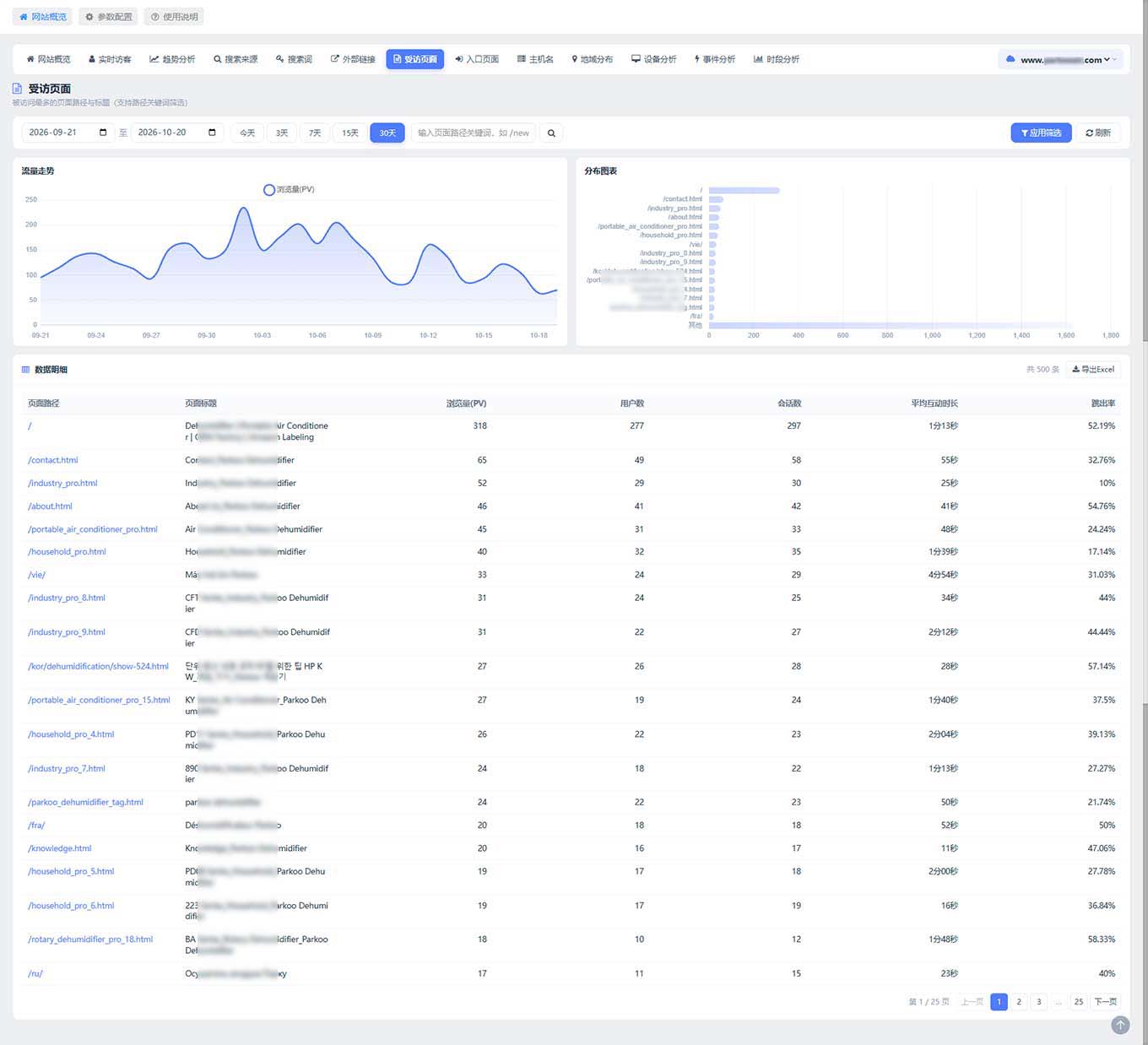Click the scroll-to-top arrow icon
This screenshot has width=1148, height=1045.
(1120, 1025)
